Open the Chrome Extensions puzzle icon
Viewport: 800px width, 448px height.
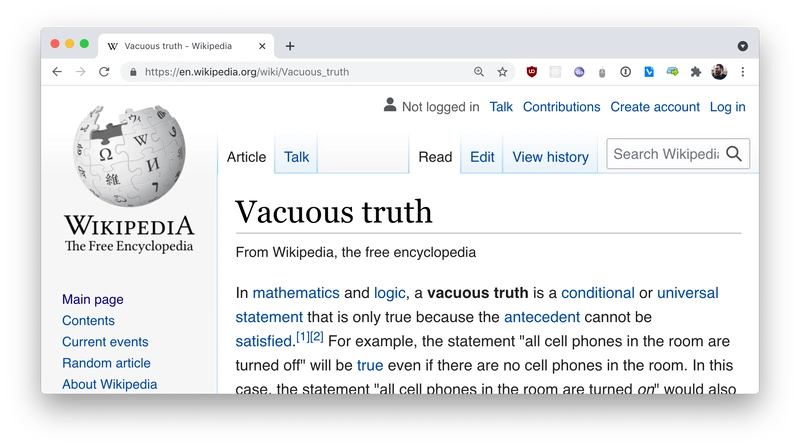696,72
